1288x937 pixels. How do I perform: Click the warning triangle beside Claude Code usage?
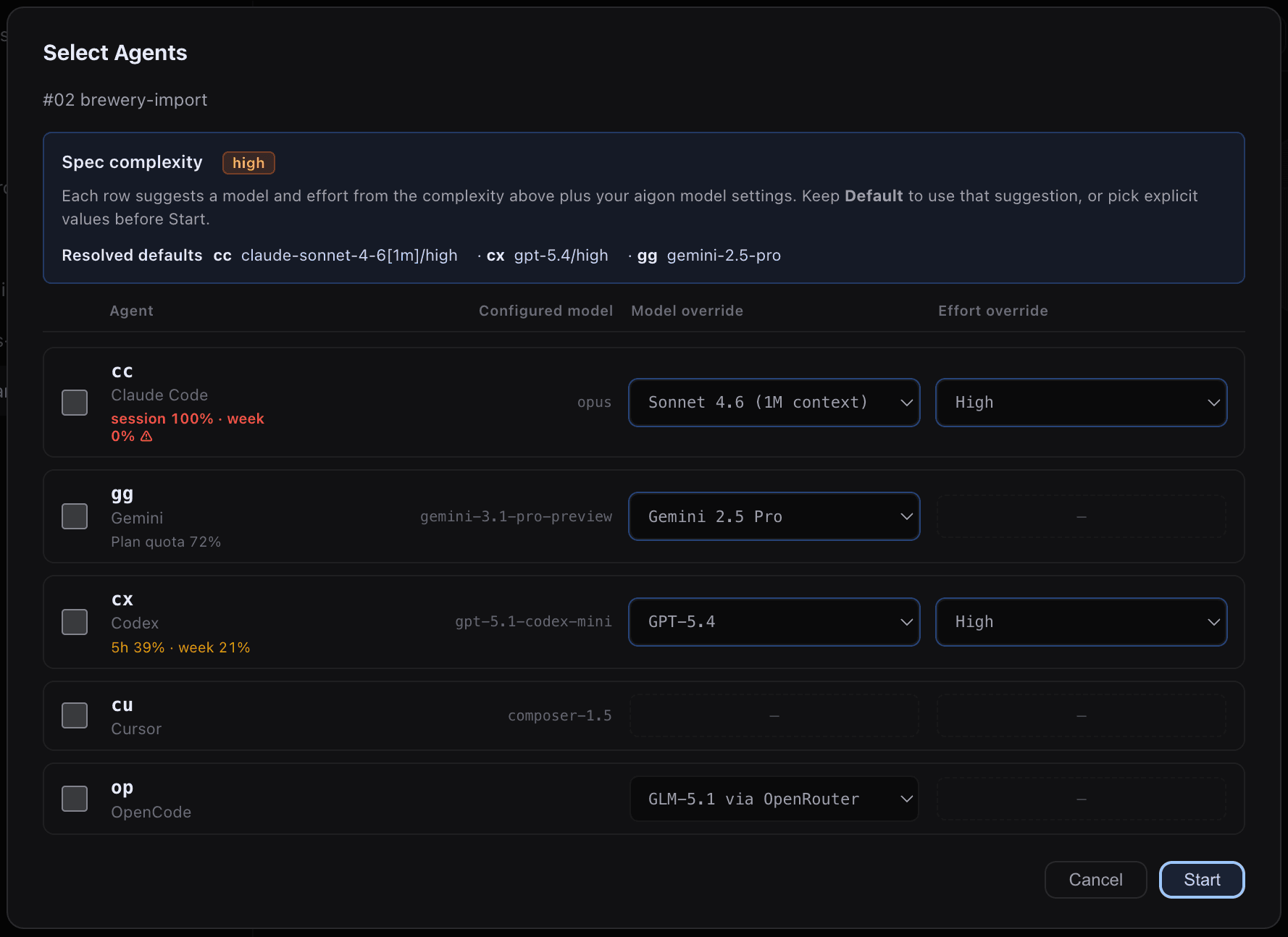(146, 436)
